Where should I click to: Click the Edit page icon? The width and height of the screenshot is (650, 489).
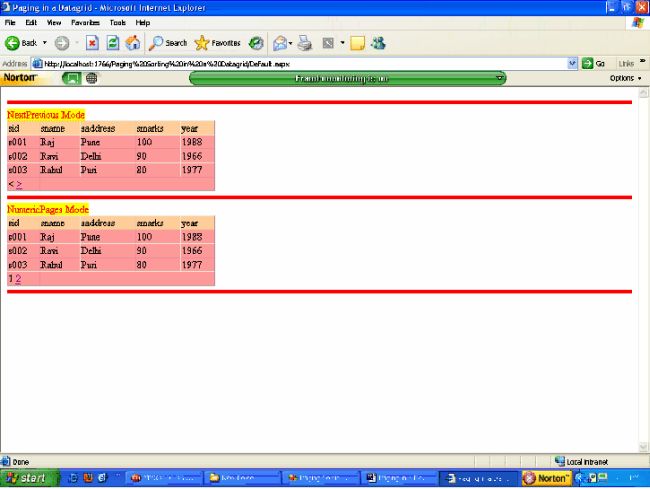[328, 43]
